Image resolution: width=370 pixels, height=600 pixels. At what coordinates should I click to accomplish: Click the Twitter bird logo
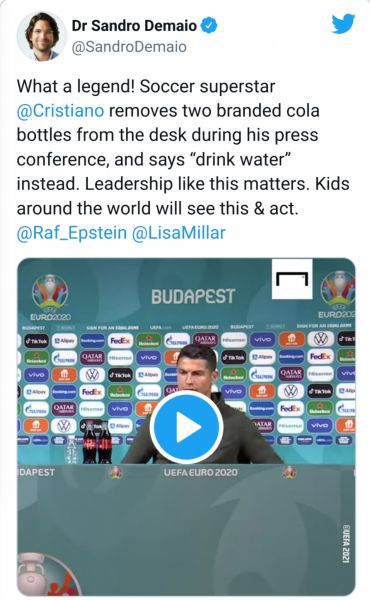pos(343,24)
